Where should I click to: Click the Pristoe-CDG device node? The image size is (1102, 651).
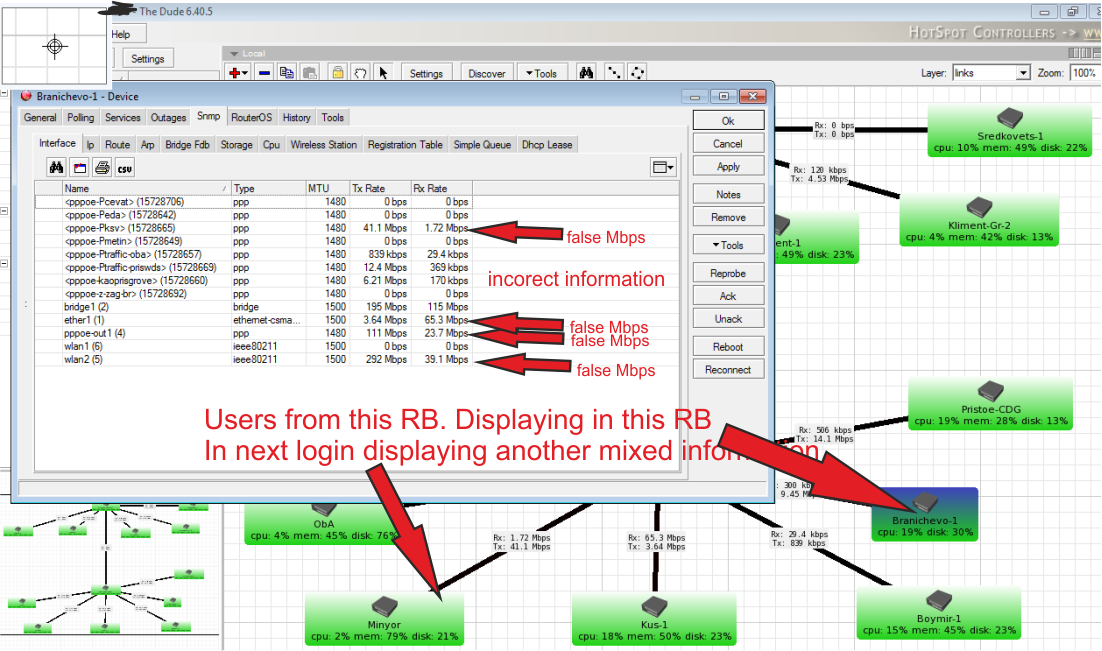point(990,404)
